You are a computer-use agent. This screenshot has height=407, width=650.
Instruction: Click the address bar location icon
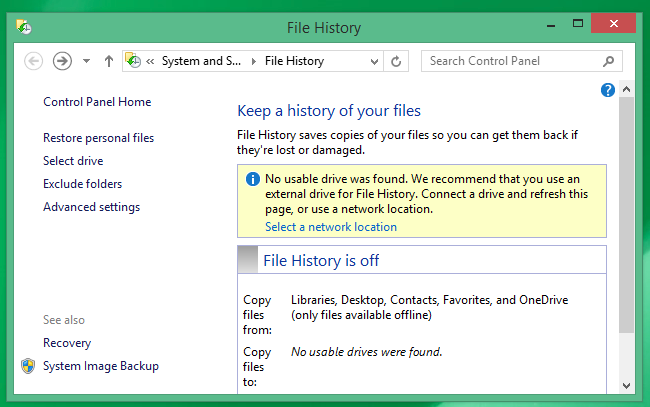tap(134, 61)
